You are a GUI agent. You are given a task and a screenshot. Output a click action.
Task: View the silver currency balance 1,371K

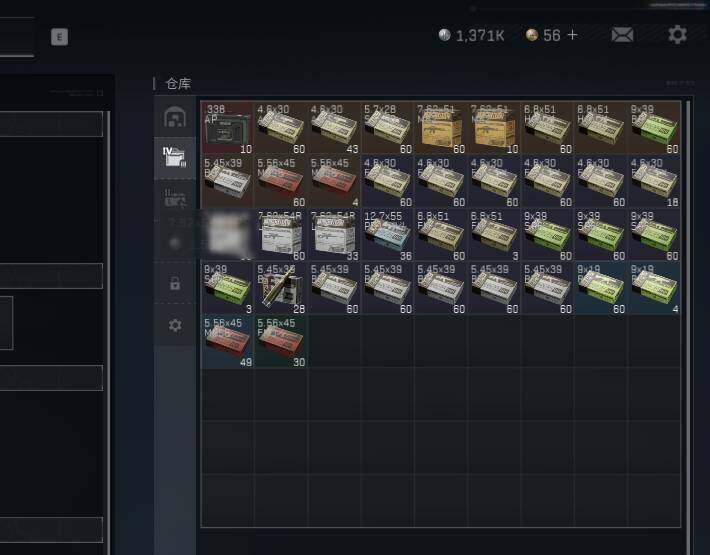point(471,35)
